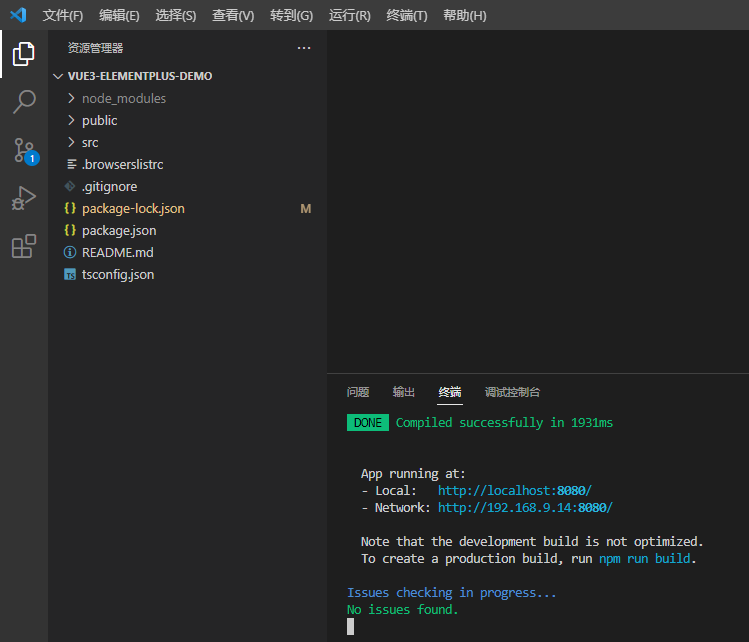This screenshot has width=749, height=642.
Task: Open the Search view in activity bar
Action: click(23, 102)
